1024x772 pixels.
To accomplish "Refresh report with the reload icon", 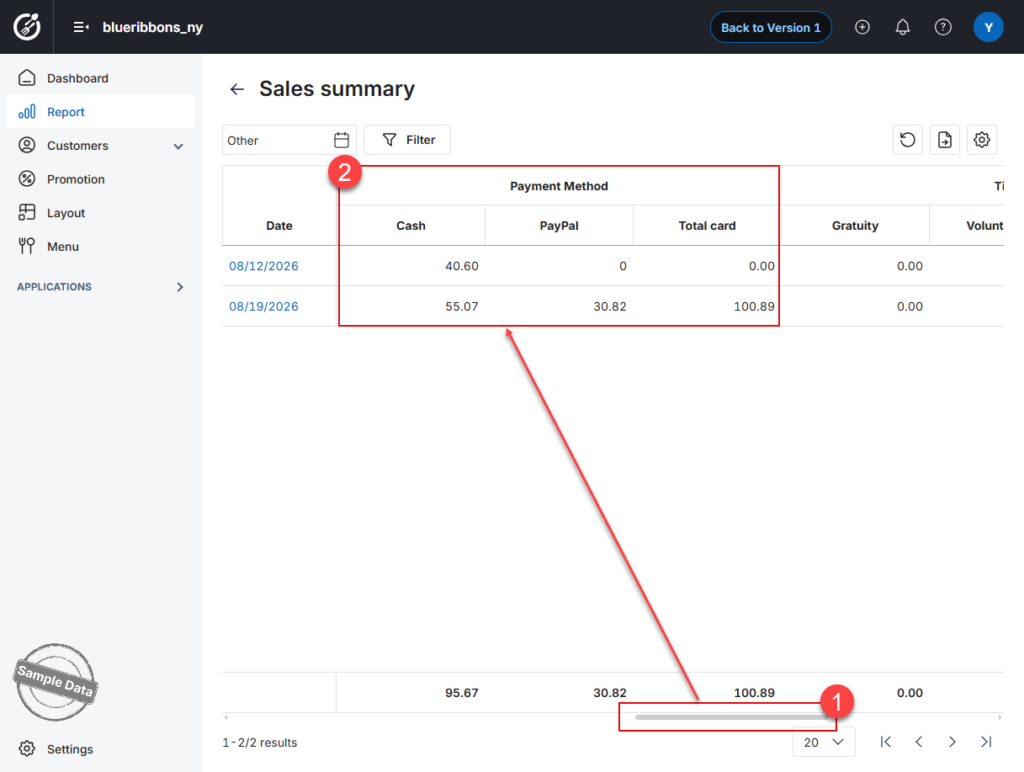I will (908, 140).
